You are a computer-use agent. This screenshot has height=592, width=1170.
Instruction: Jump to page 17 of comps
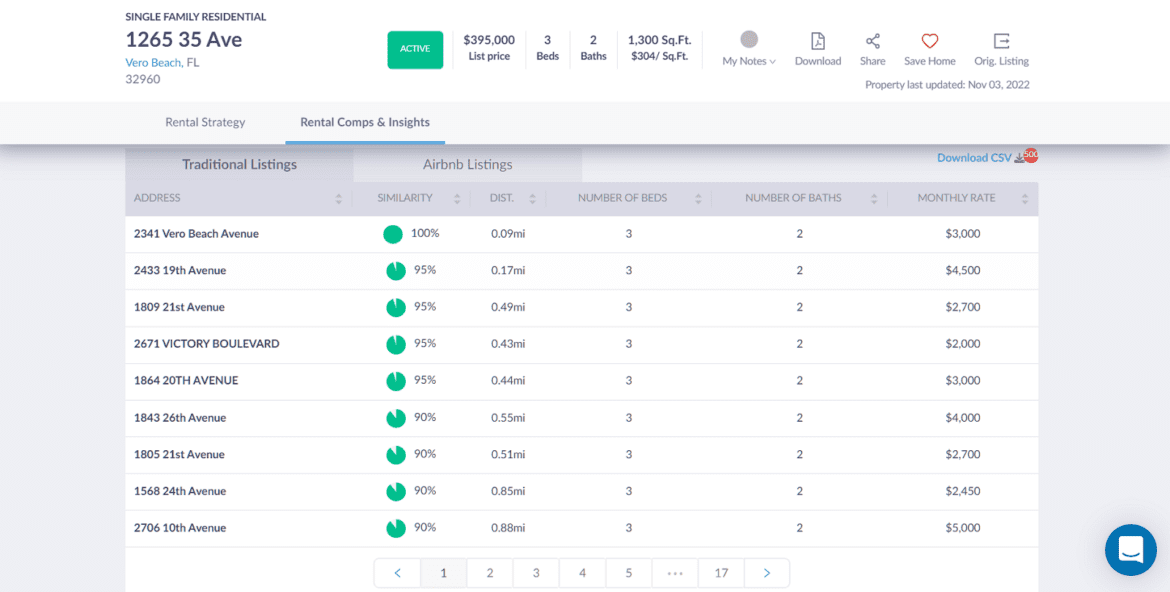(x=721, y=572)
